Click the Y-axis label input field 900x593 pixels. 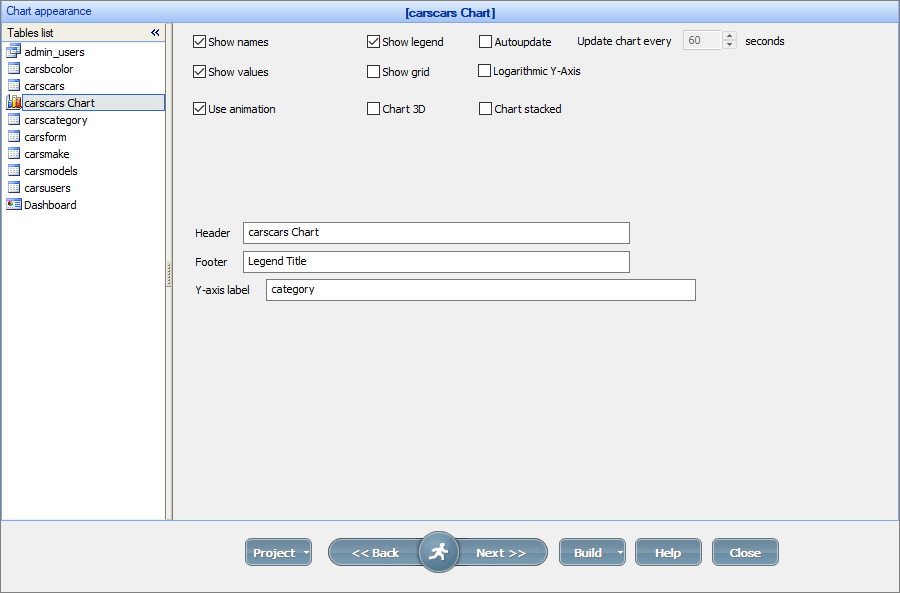480,290
